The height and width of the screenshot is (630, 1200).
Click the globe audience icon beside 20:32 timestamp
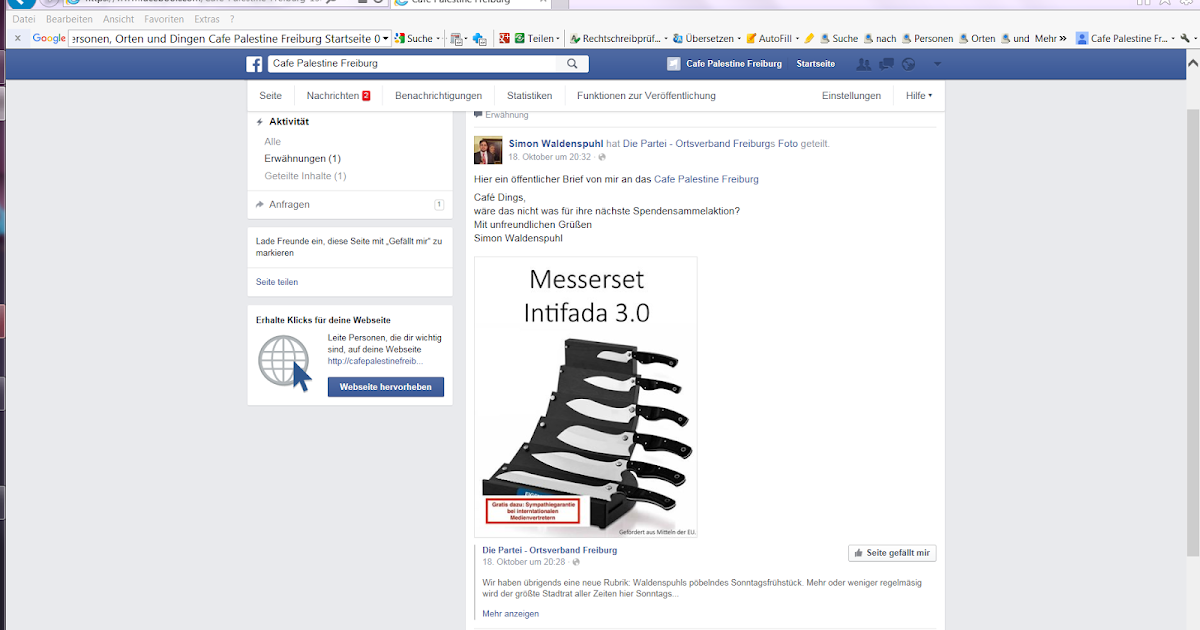point(602,157)
